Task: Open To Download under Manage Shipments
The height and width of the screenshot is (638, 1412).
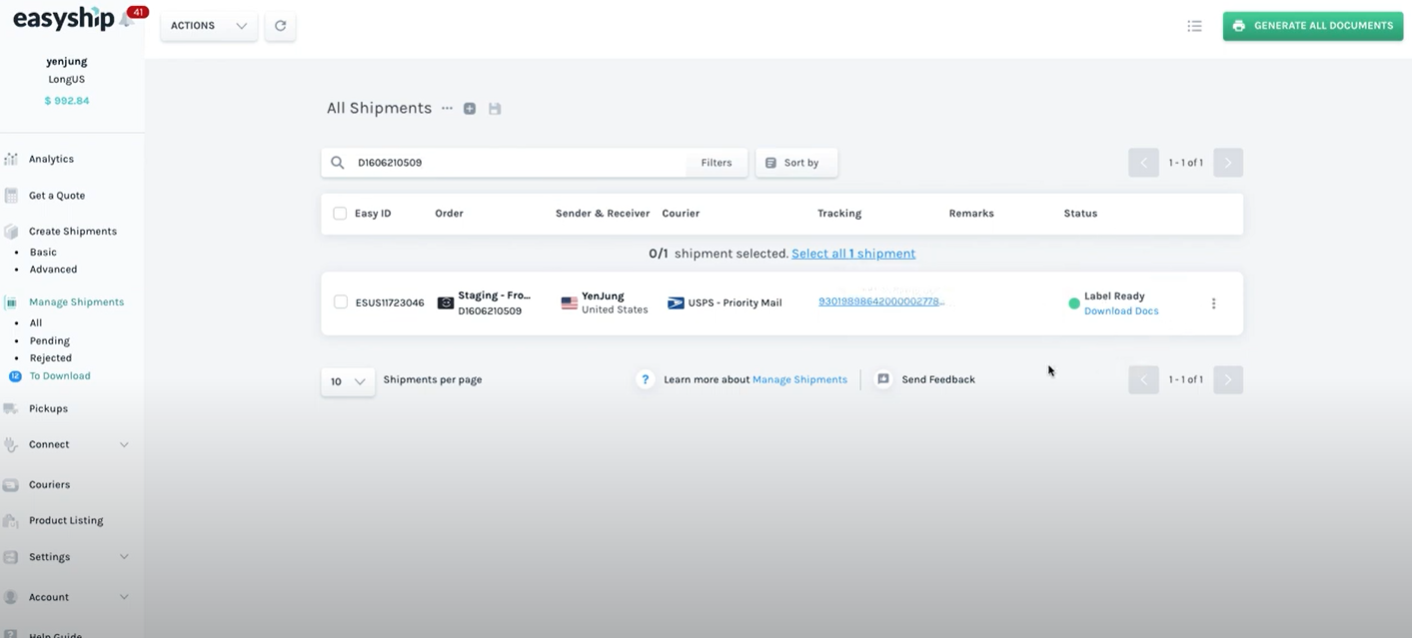Action: tap(60, 376)
